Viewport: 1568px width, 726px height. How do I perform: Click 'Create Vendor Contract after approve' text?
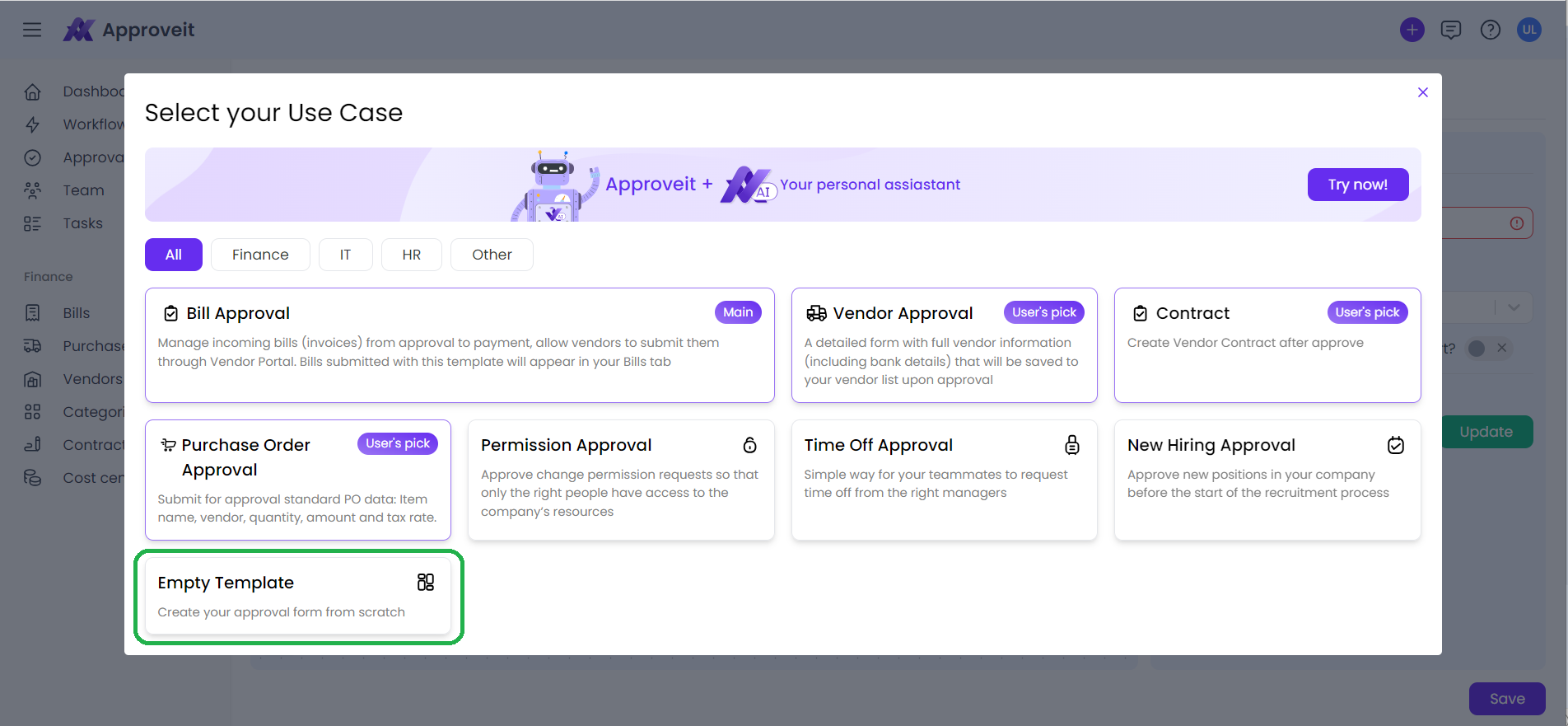click(1245, 343)
